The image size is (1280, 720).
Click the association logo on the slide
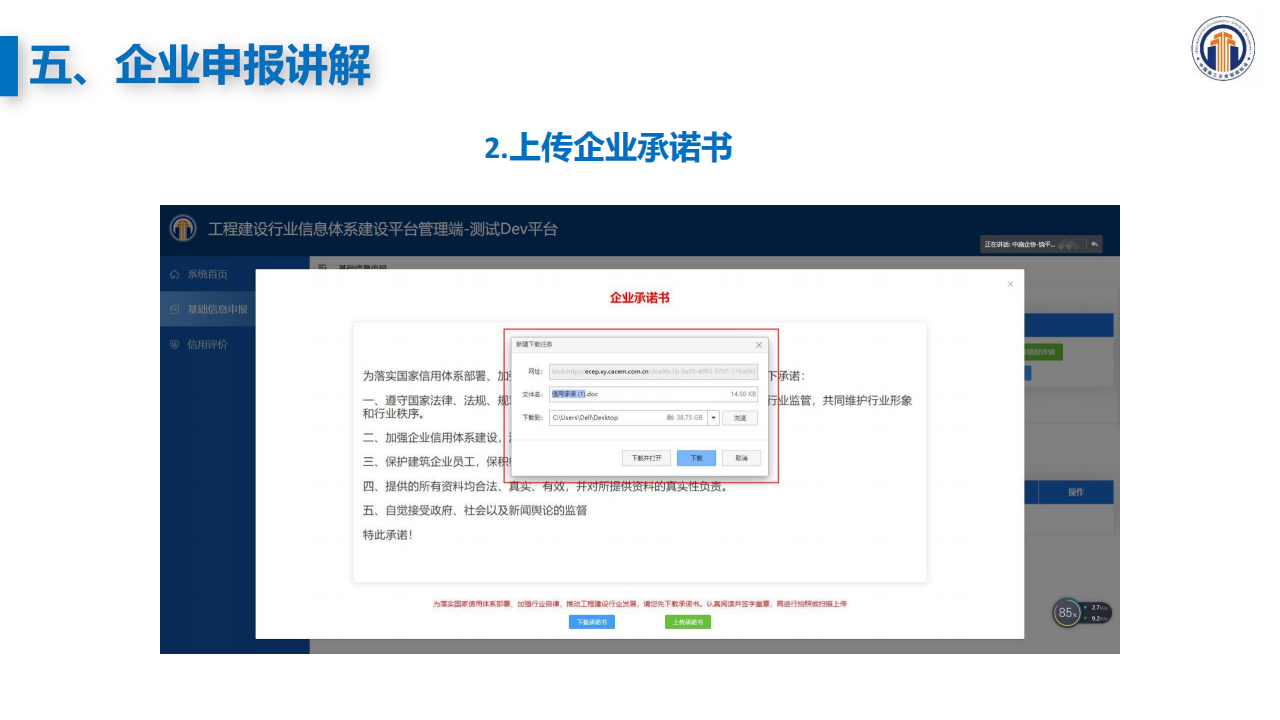pyautogui.click(x=1222, y=48)
